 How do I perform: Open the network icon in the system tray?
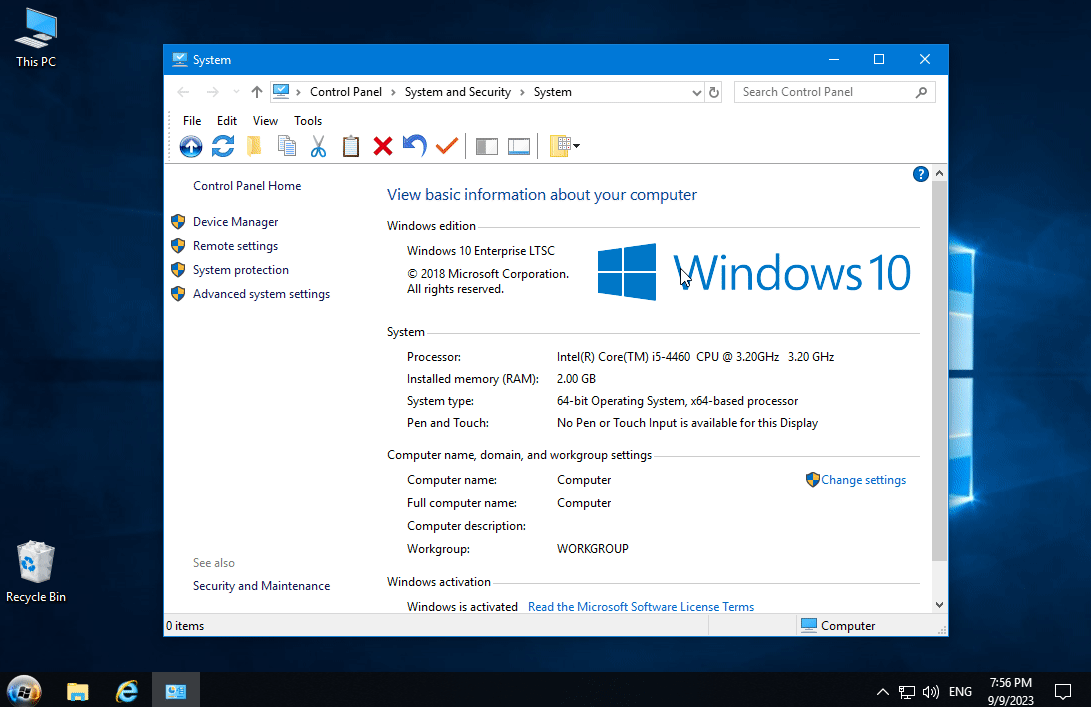click(x=907, y=692)
